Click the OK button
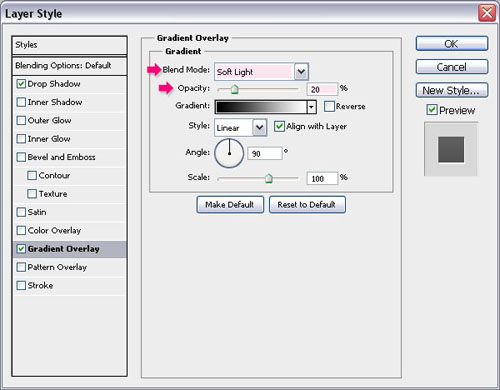The height and width of the screenshot is (390, 500). tap(452, 44)
